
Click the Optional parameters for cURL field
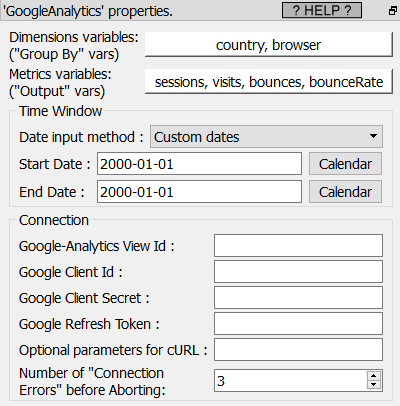(298, 350)
